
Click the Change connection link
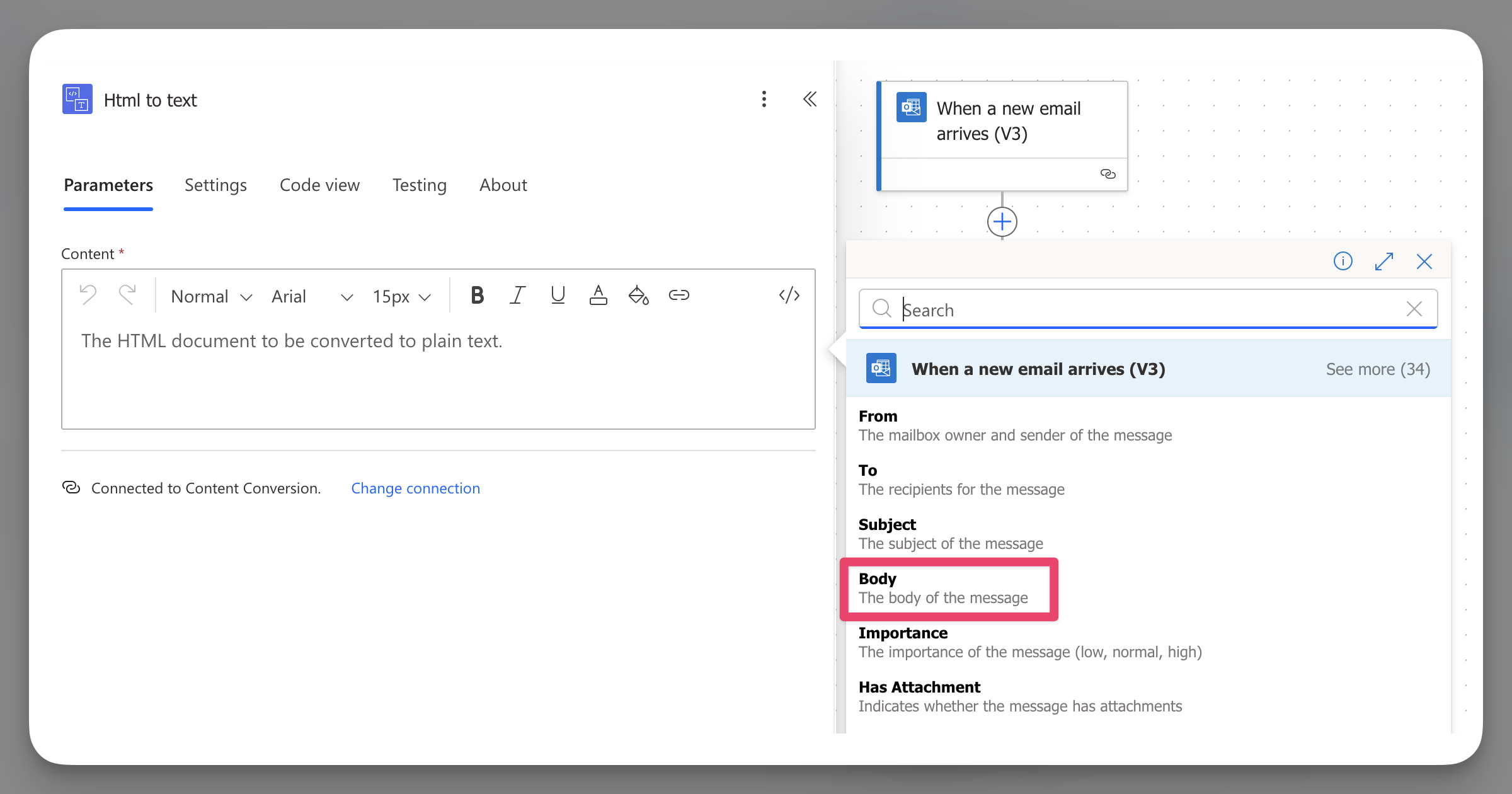tap(415, 488)
